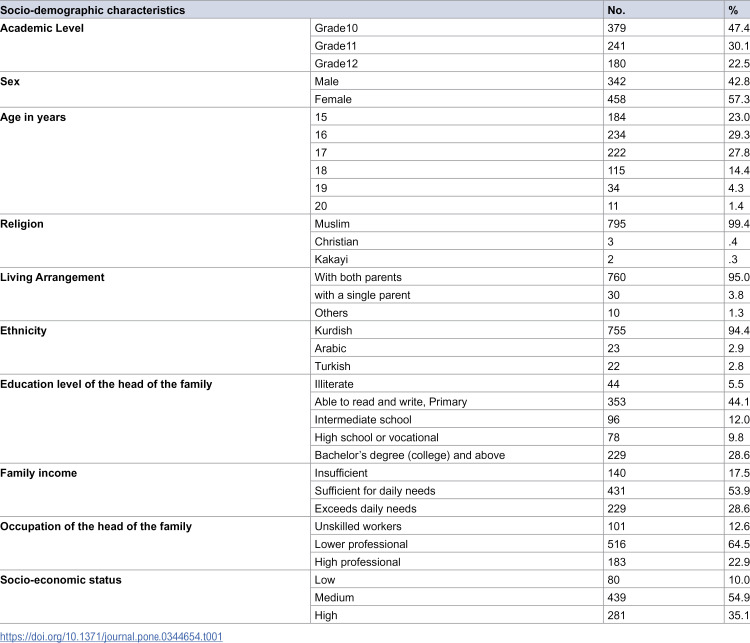The height and width of the screenshot is (643, 750).
Task: Click the 'Muslim' cell
Action: tap(332, 224)
